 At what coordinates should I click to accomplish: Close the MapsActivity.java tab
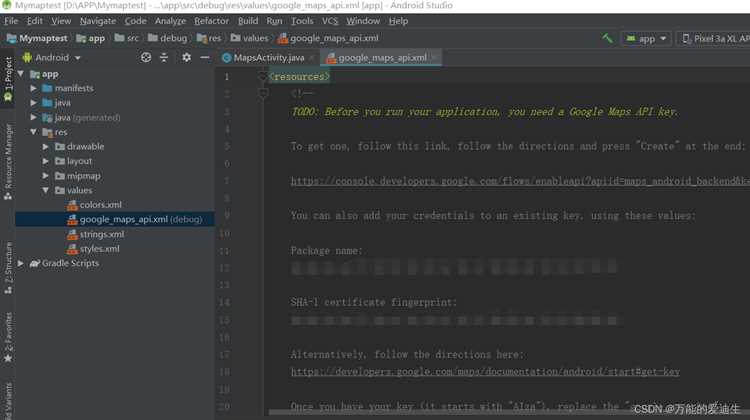tap(311, 58)
